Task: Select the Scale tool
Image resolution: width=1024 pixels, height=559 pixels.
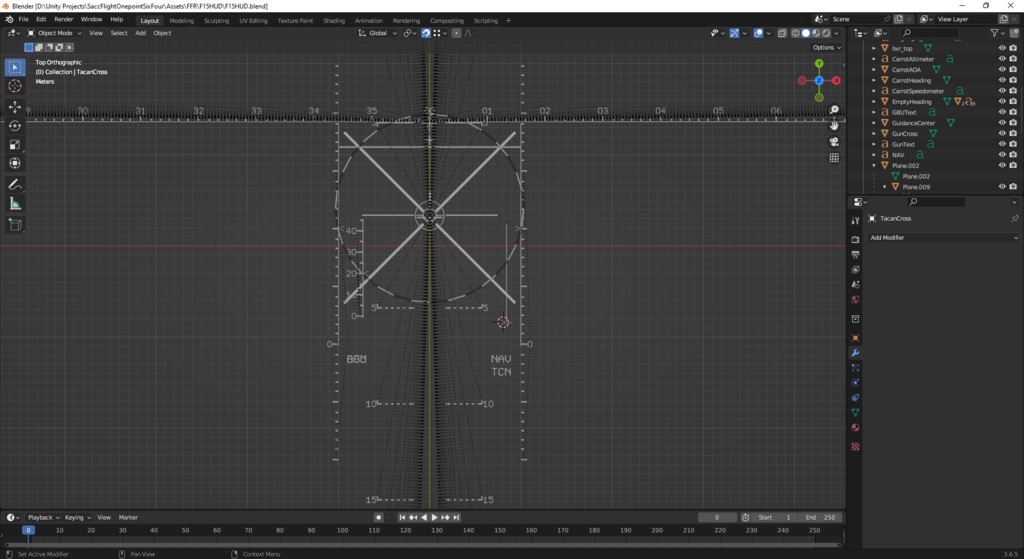Action: click(x=15, y=144)
